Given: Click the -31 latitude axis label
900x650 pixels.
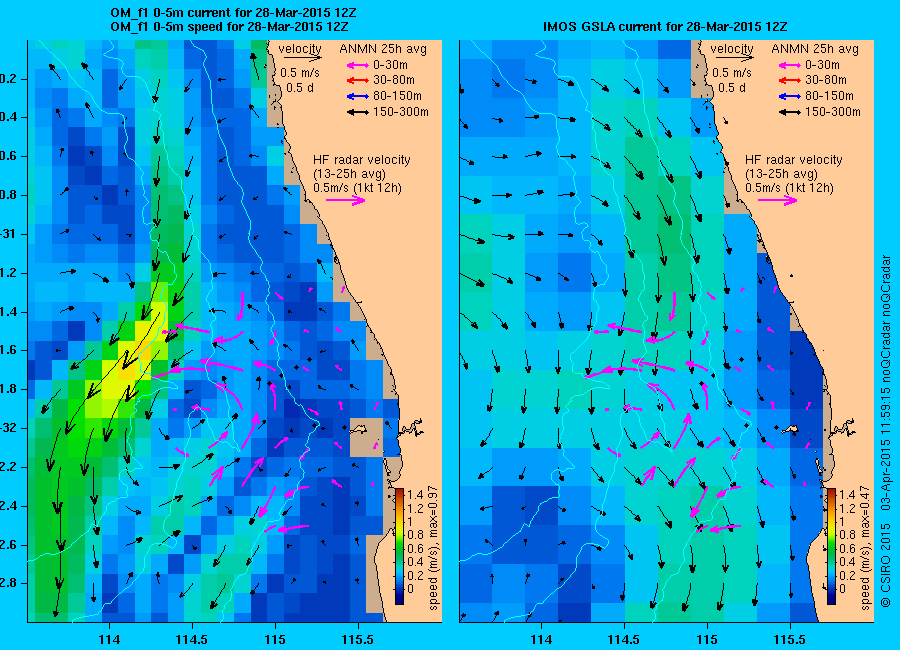Looking at the screenshot, I should click(7, 234).
